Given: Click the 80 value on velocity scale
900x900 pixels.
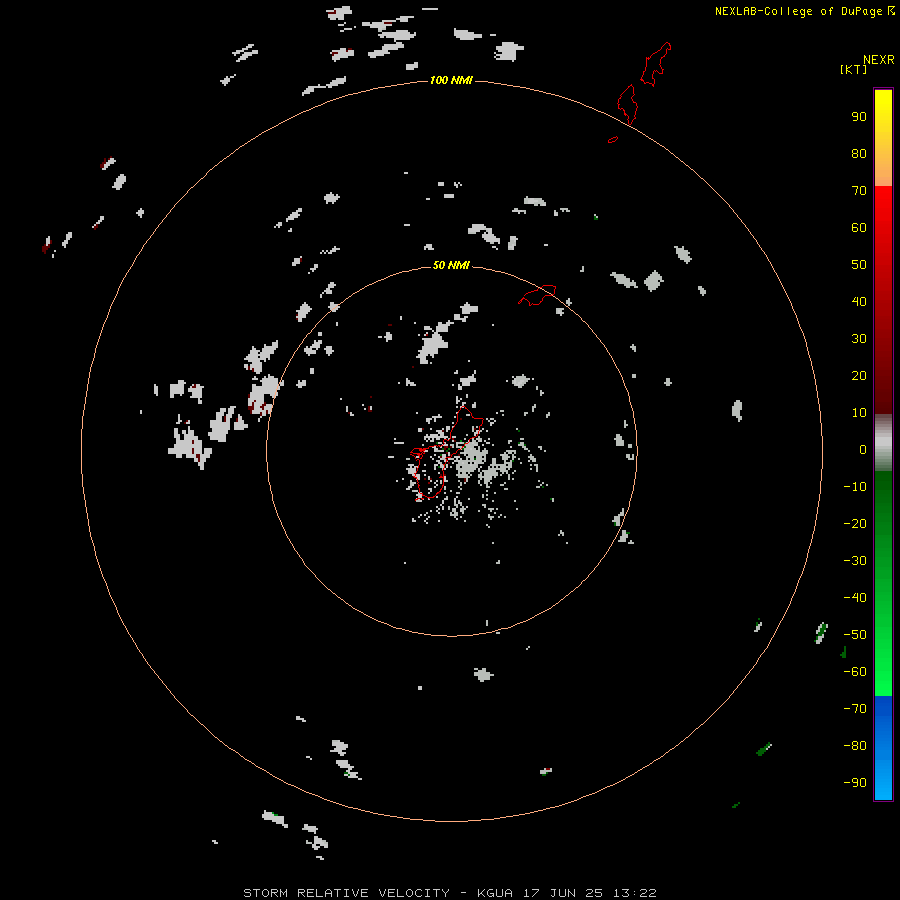Looking at the screenshot, I should pyautogui.click(x=859, y=153).
